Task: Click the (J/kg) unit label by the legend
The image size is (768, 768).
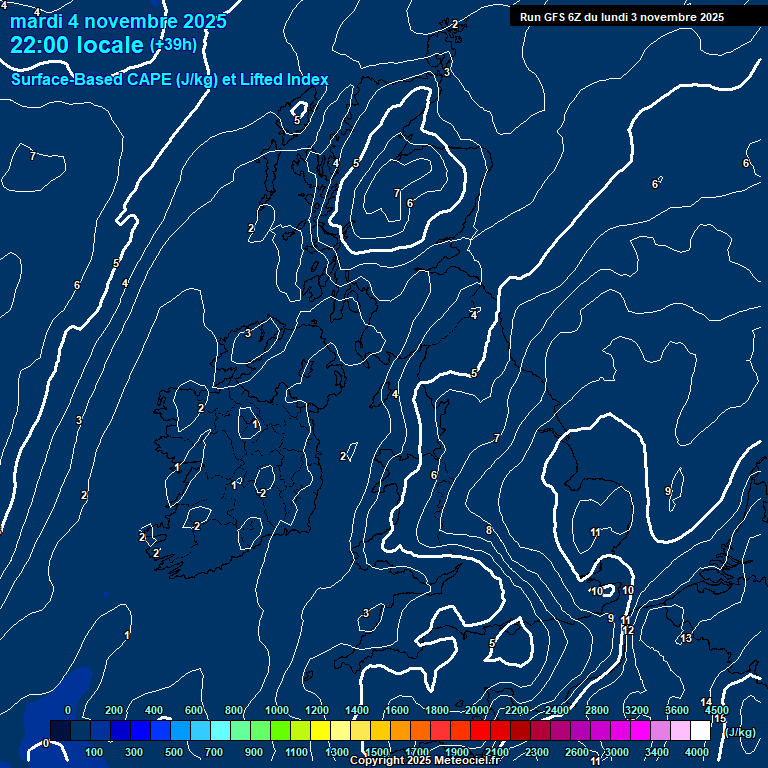Action: coord(740,732)
